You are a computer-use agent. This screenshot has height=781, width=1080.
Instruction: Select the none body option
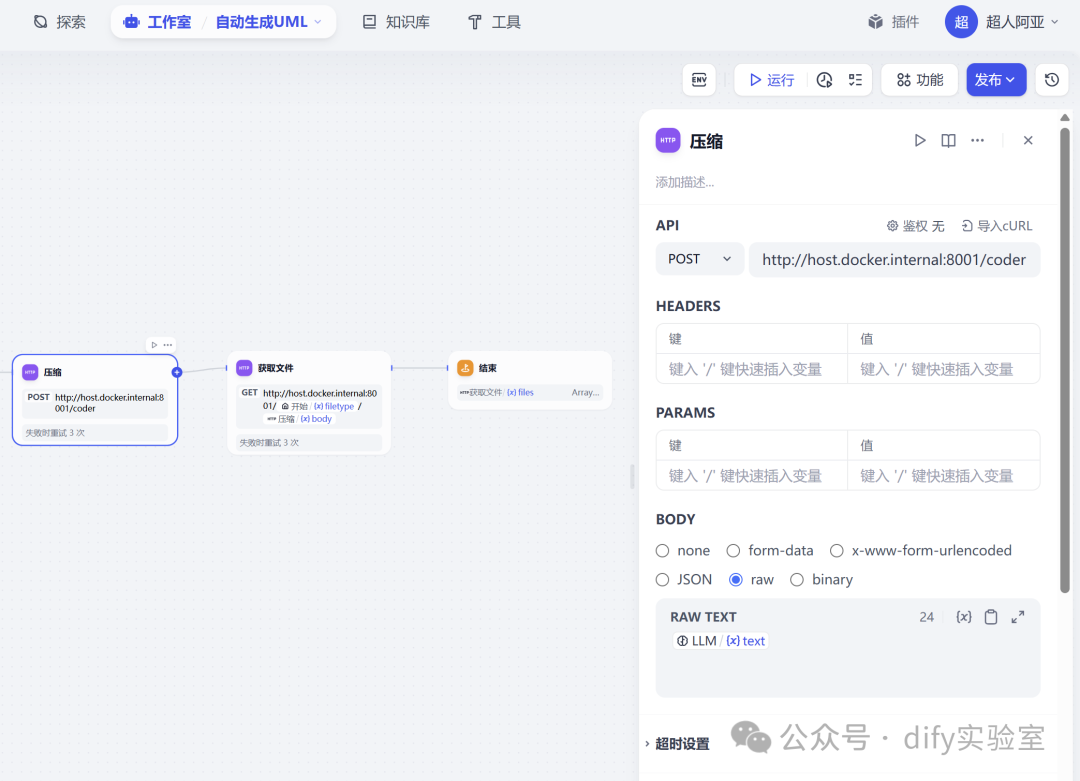(x=663, y=551)
